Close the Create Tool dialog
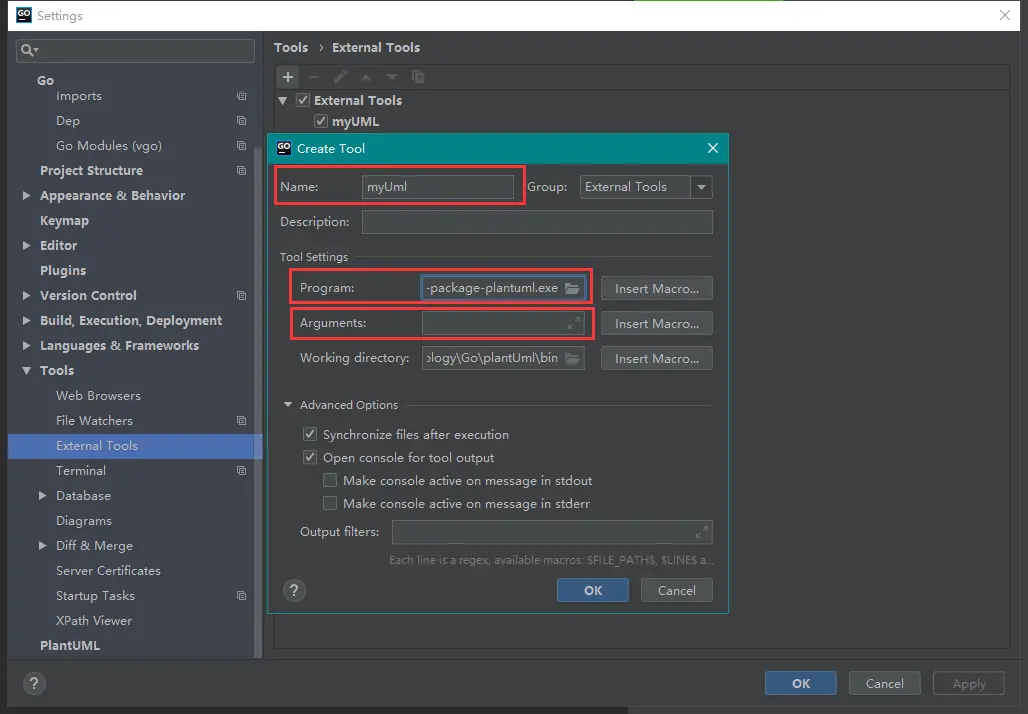 click(713, 148)
